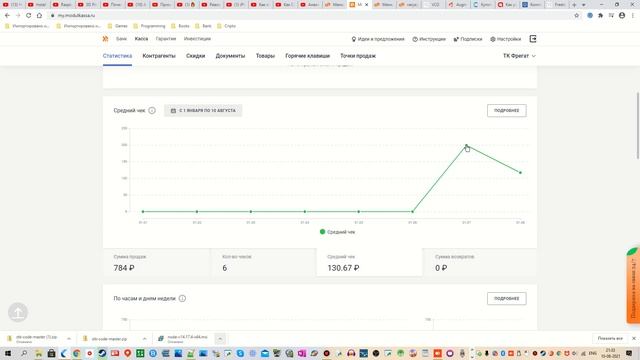
Task: Click the logout icon in the header
Action: 533,39
